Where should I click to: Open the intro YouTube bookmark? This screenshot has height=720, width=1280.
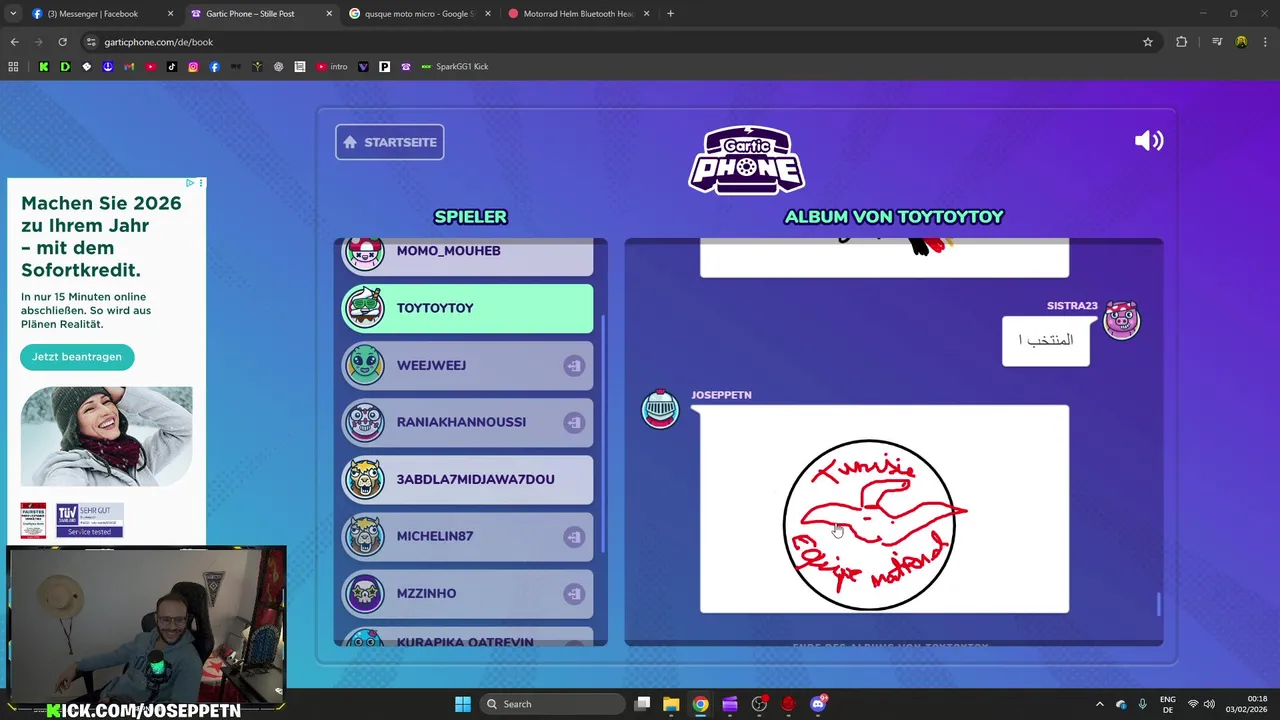pyautogui.click(x=332, y=67)
